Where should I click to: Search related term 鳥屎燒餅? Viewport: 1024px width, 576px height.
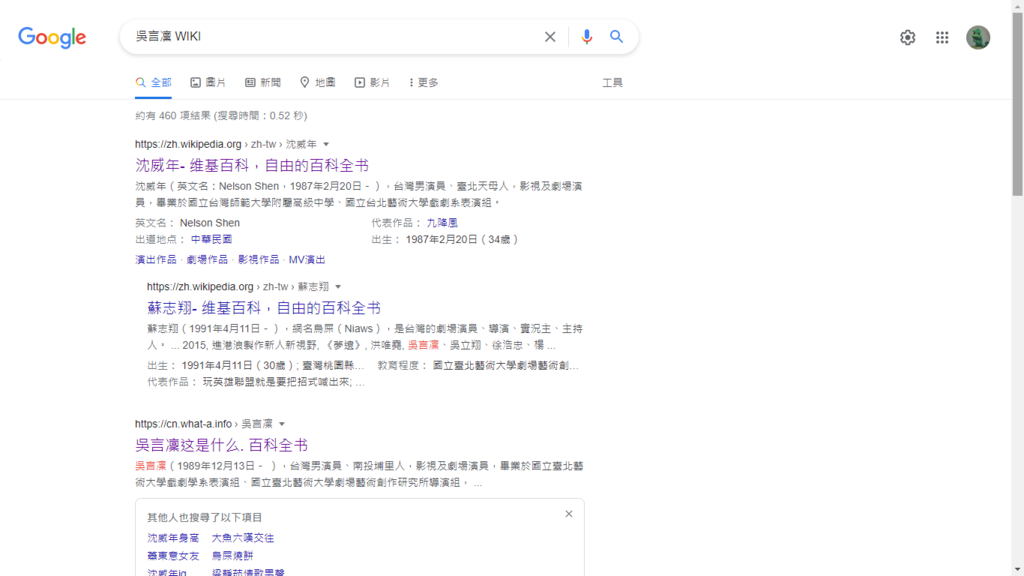point(232,555)
